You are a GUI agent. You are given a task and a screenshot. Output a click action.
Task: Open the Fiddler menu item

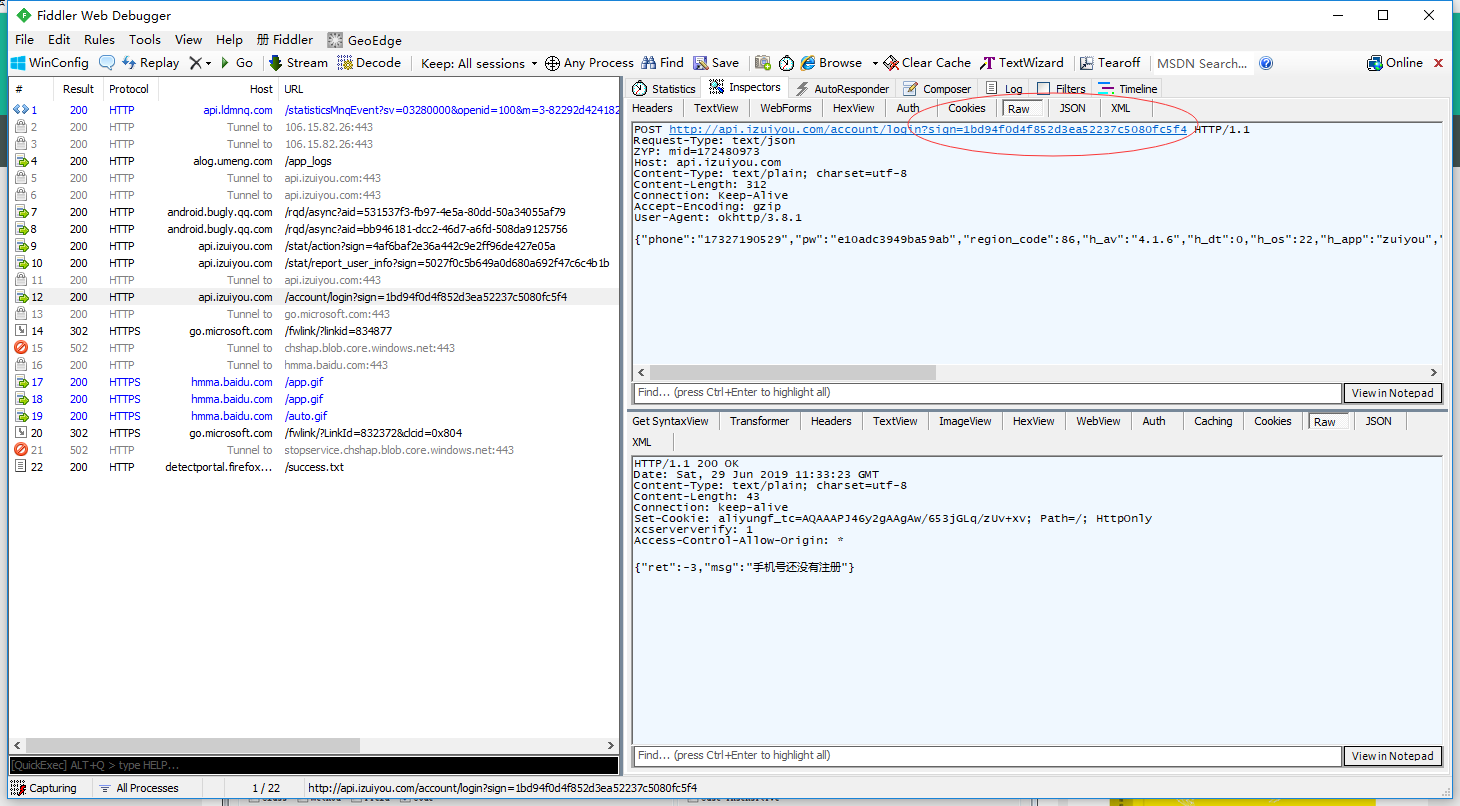285,40
